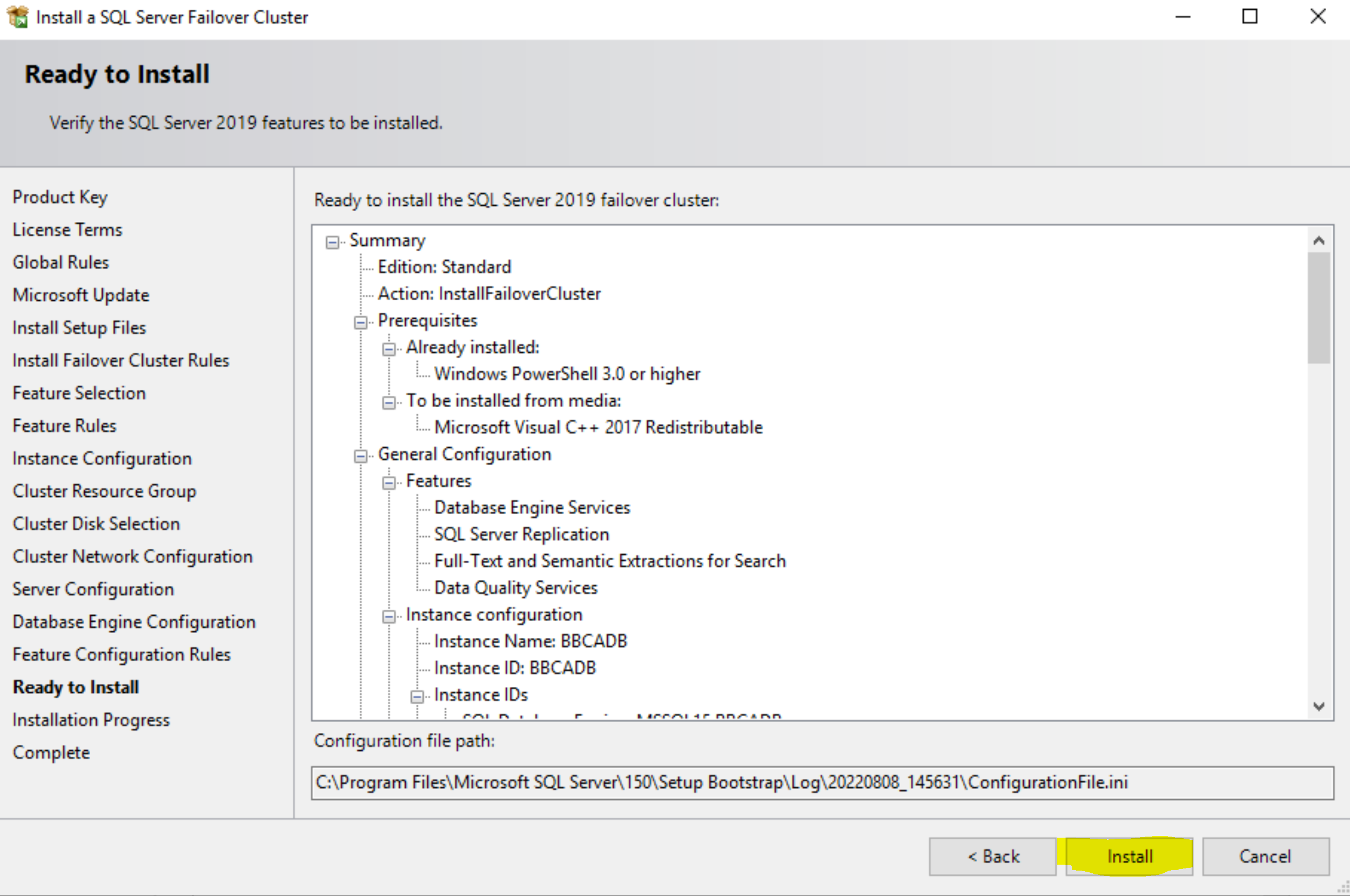
Task: Collapse the Summary tree node
Action: (332, 242)
